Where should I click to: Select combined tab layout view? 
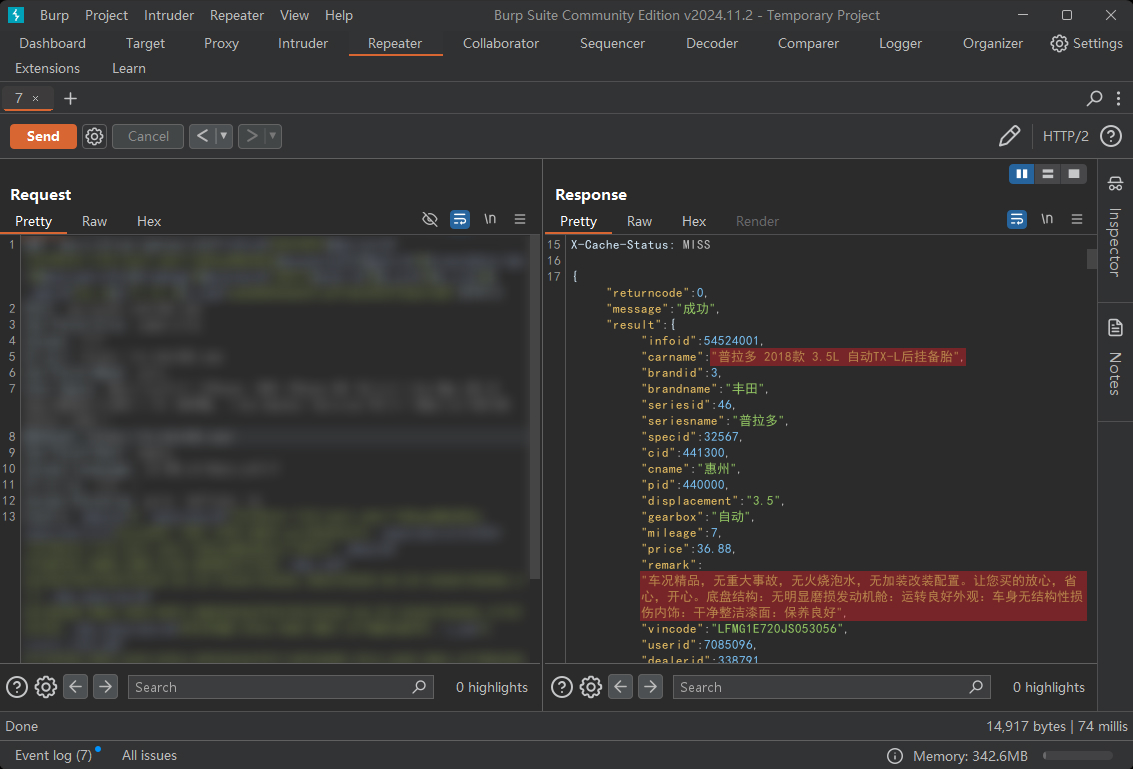coord(1074,173)
